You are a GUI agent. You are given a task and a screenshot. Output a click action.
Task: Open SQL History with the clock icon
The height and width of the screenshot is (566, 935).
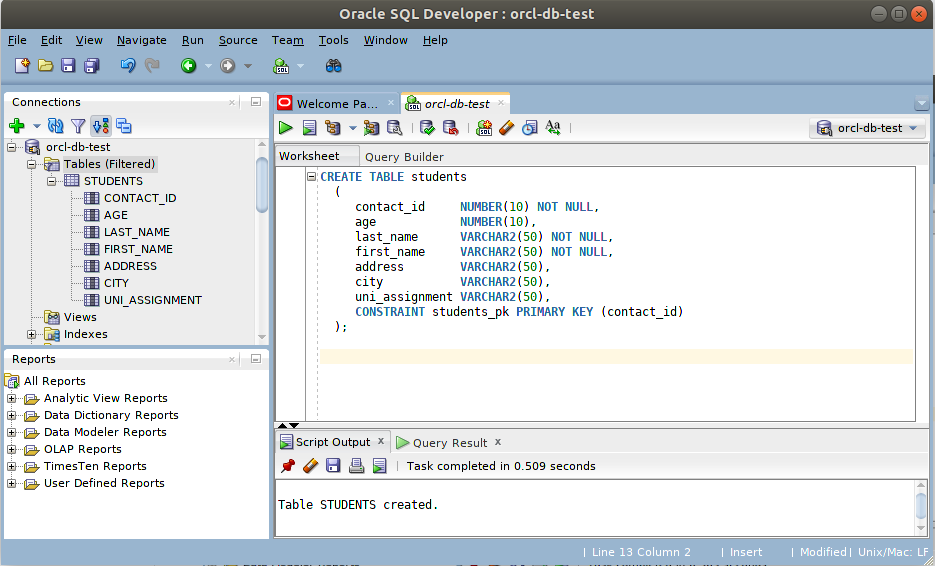point(529,128)
